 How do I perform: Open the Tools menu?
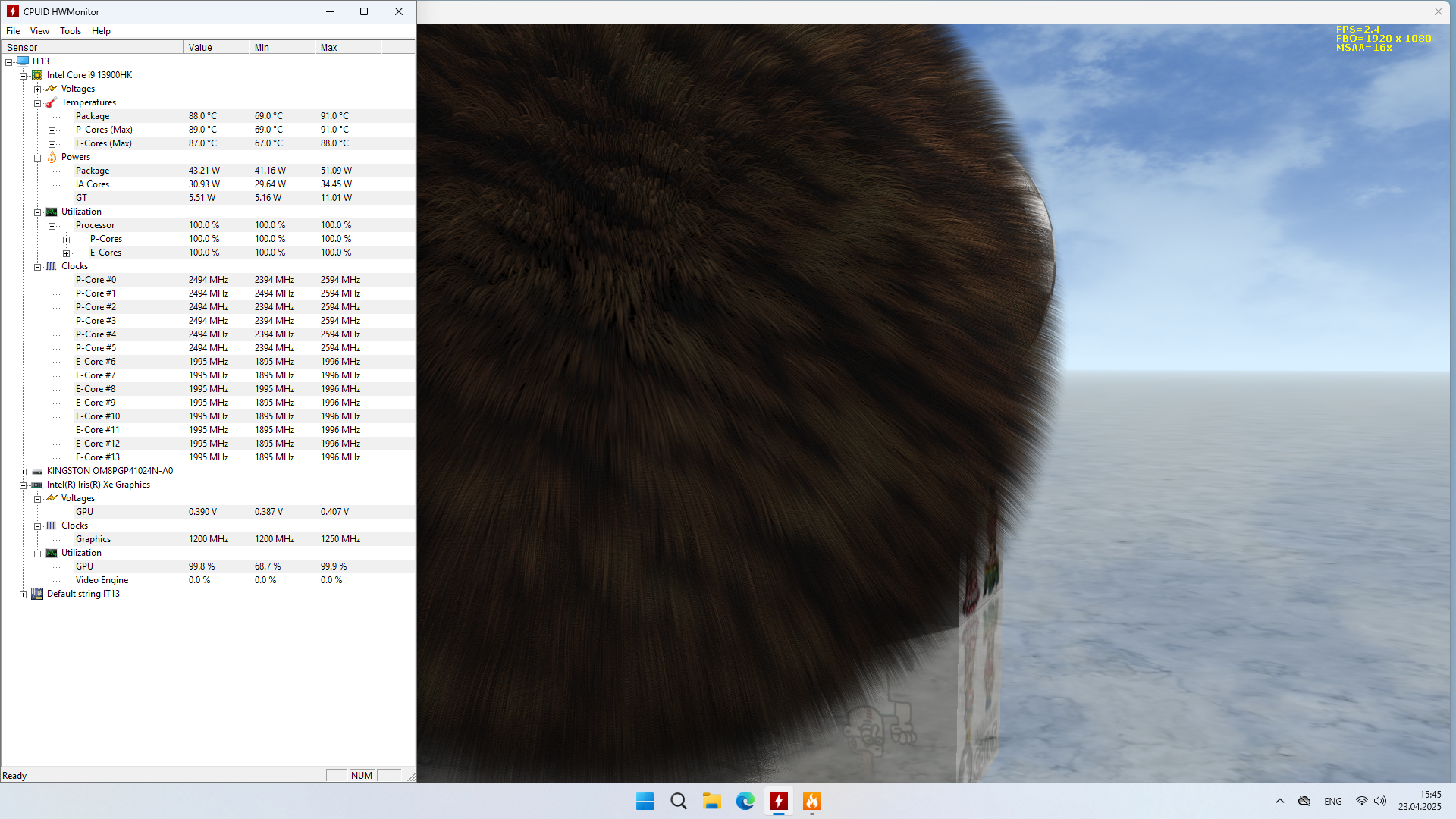[x=71, y=31]
